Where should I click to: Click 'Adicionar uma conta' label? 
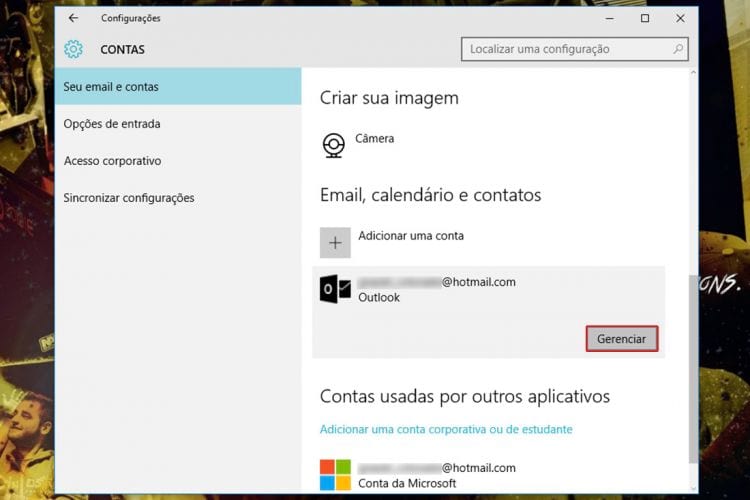tap(411, 235)
